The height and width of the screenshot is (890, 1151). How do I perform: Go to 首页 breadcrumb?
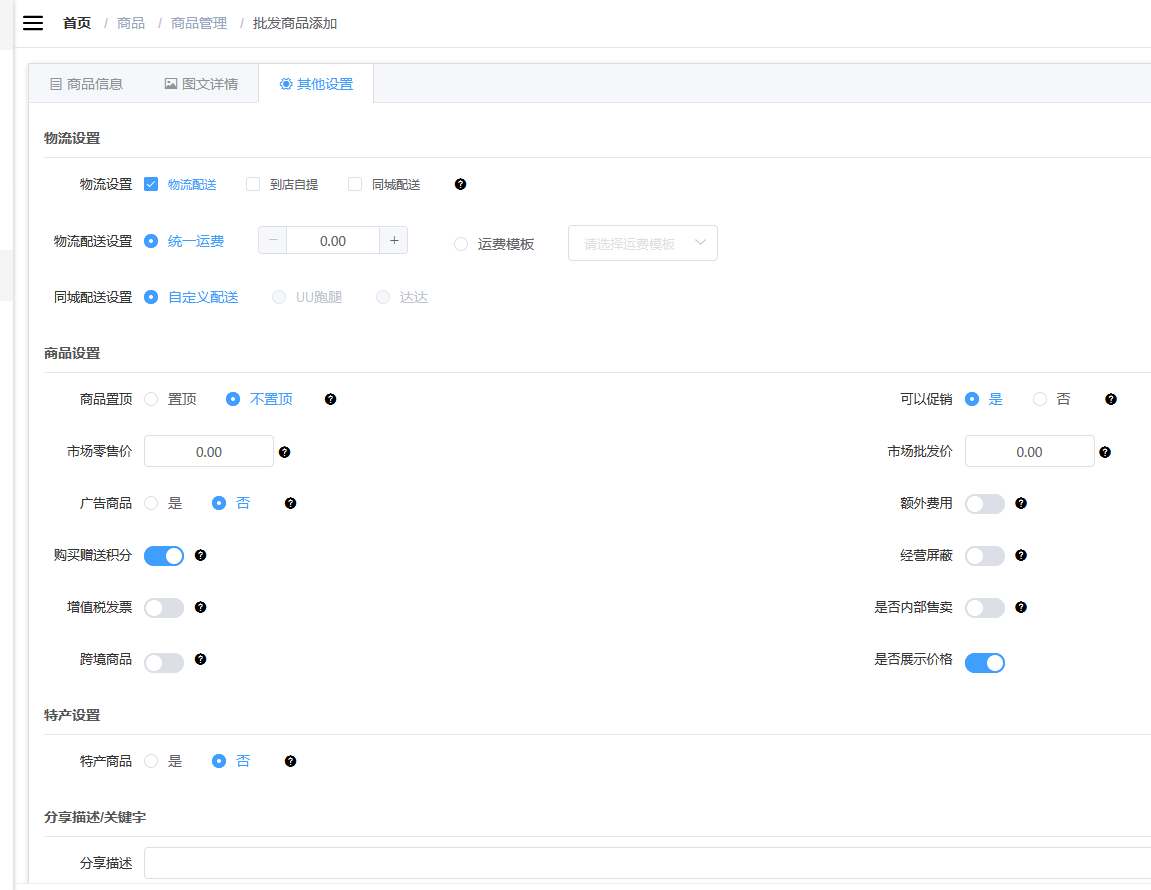click(77, 23)
